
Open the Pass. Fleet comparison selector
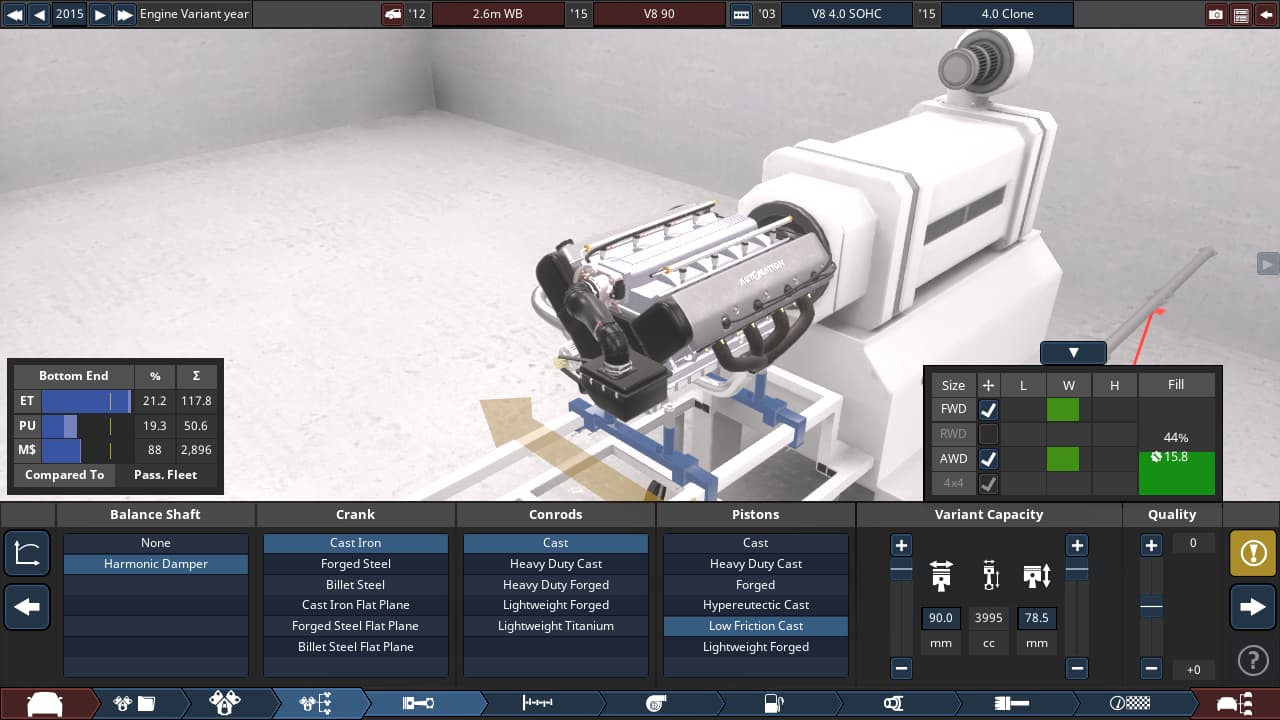pyautogui.click(x=166, y=475)
